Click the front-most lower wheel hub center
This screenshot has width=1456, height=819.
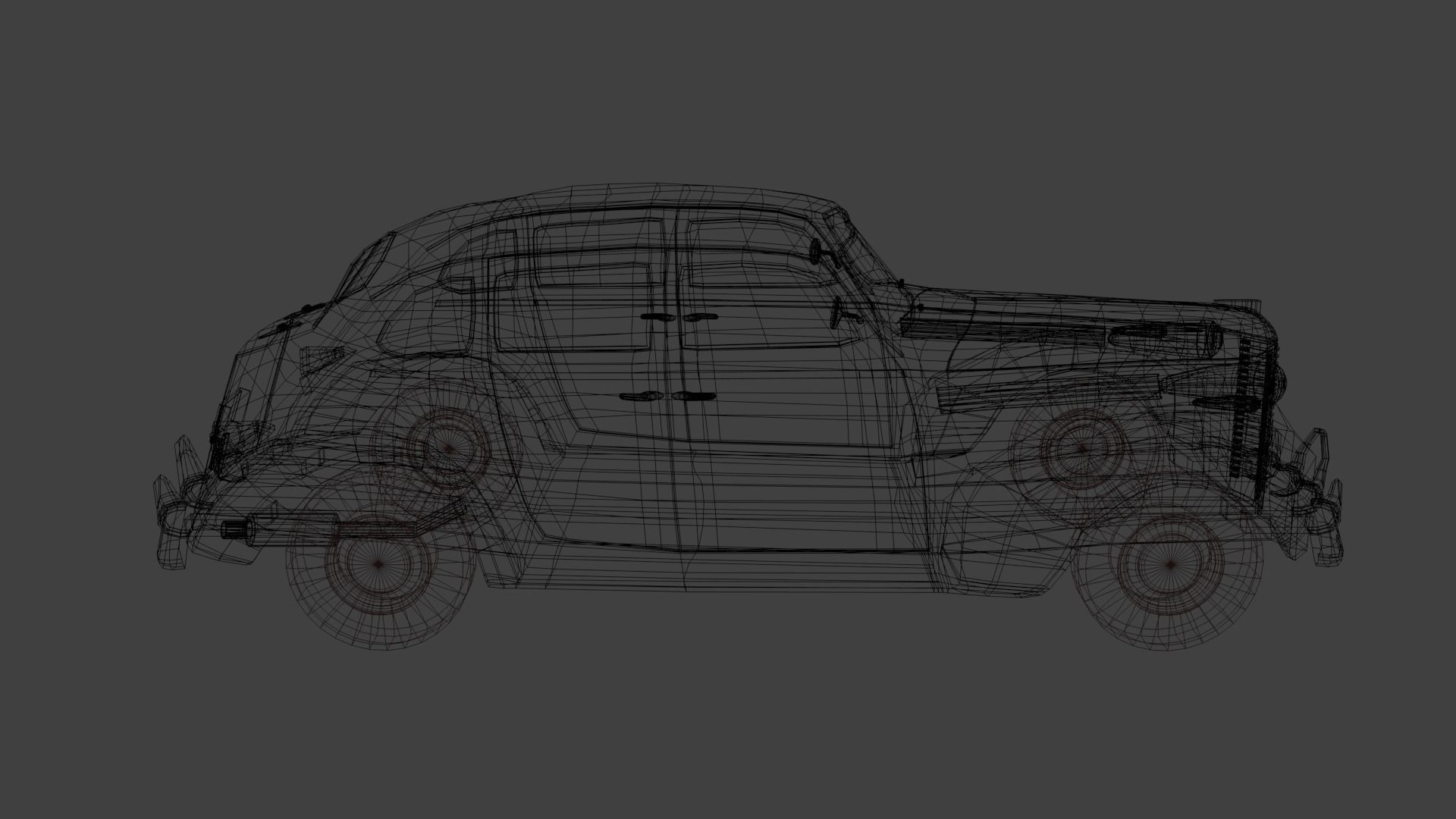pyautogui.click(x=1169, y=565)
